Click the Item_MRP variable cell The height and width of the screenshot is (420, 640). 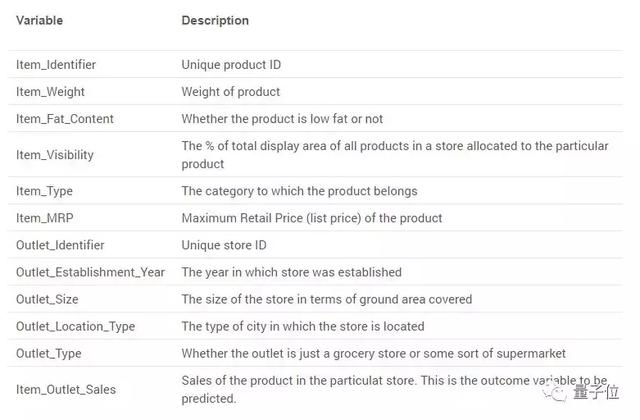[44, 218]
